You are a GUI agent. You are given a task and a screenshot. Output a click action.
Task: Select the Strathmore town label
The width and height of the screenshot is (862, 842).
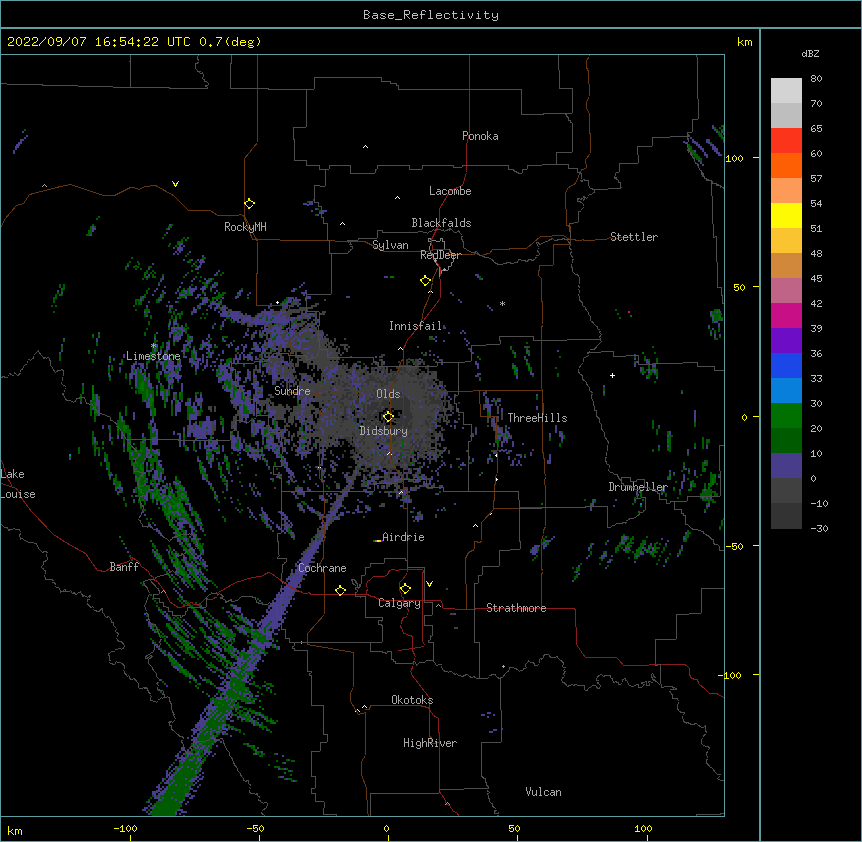pos(516,608)
